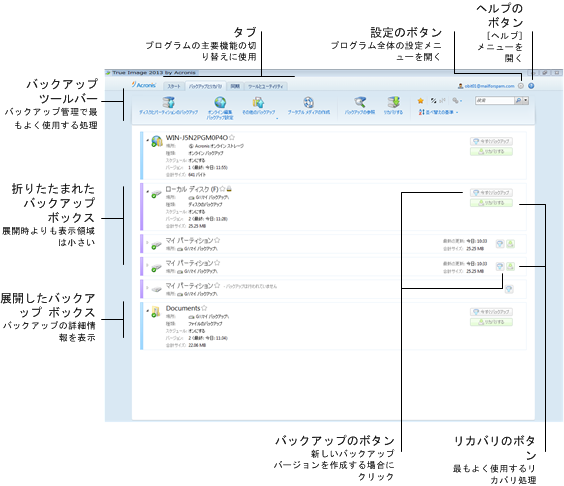Select the バックアップとリカバリ tab
564x486 pixels.
point(205,86)
